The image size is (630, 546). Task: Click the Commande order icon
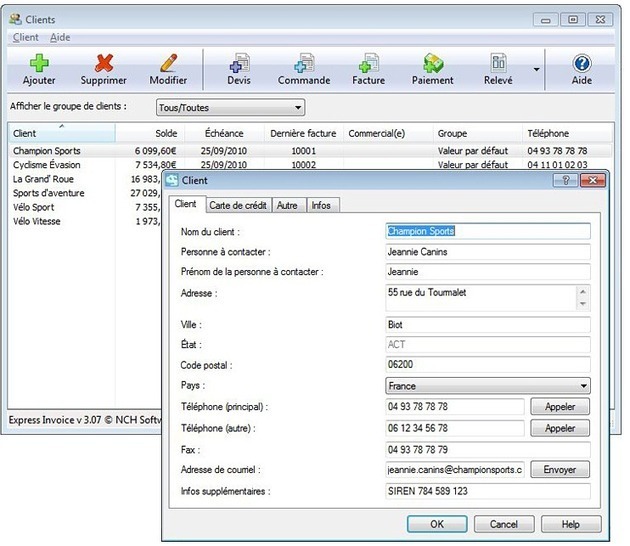tap(304, 64)
